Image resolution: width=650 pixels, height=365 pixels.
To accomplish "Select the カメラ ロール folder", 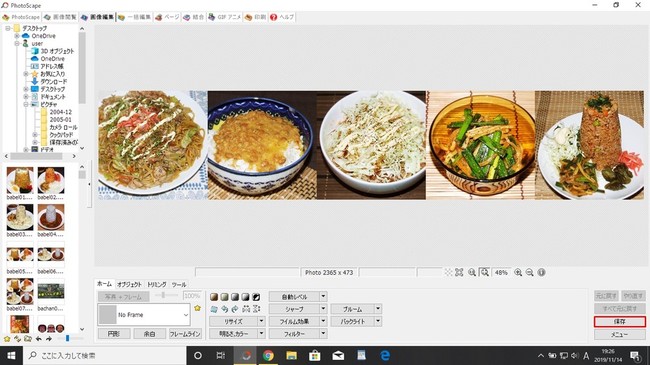I will (63, 127).
